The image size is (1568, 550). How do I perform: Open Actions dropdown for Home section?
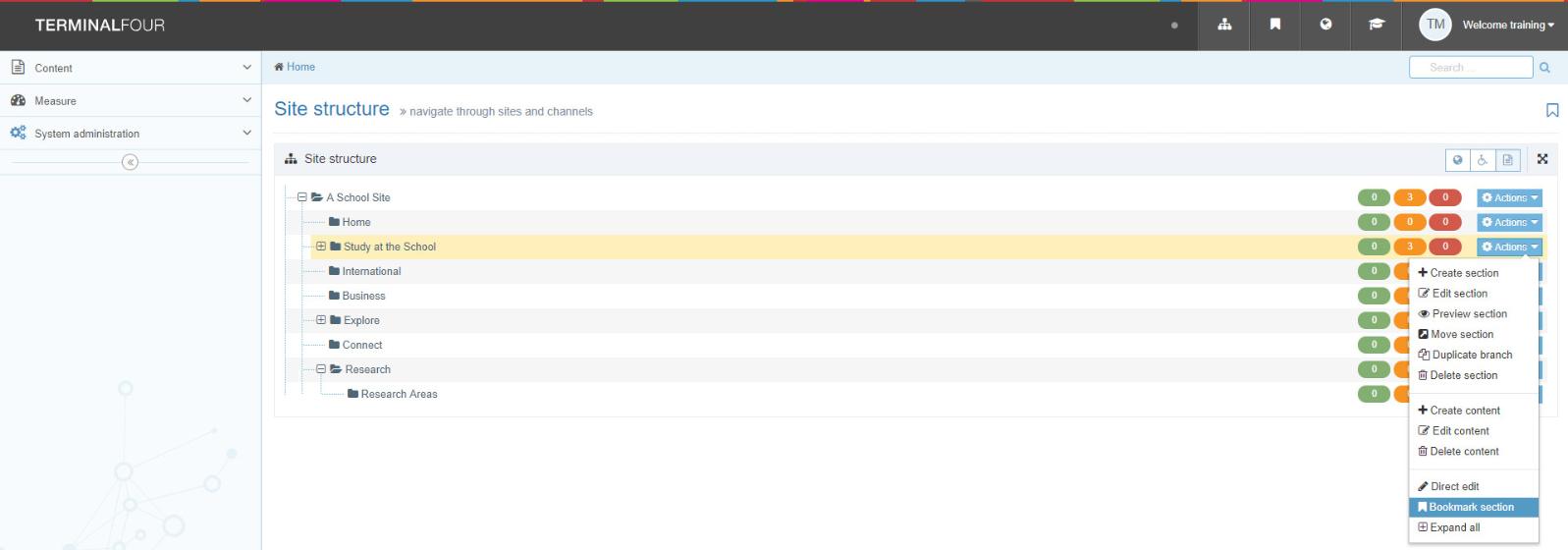1509,222
